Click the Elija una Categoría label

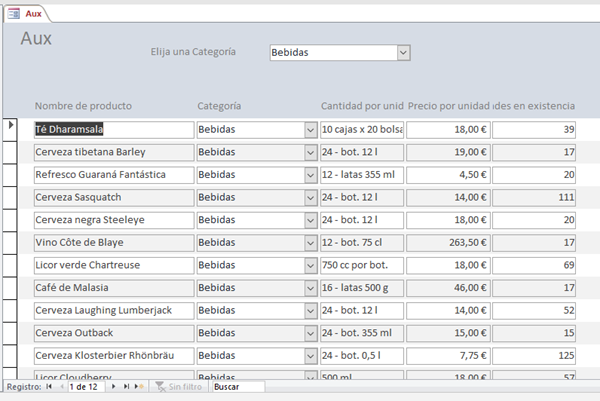[193, 52]
